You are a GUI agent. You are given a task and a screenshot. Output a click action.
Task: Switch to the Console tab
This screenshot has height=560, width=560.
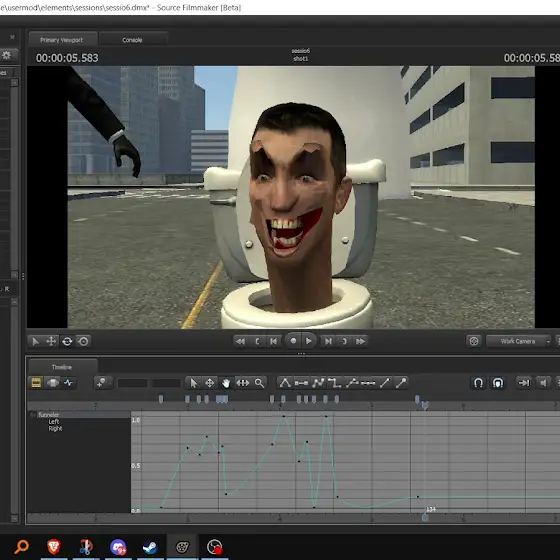coord(132,40)
